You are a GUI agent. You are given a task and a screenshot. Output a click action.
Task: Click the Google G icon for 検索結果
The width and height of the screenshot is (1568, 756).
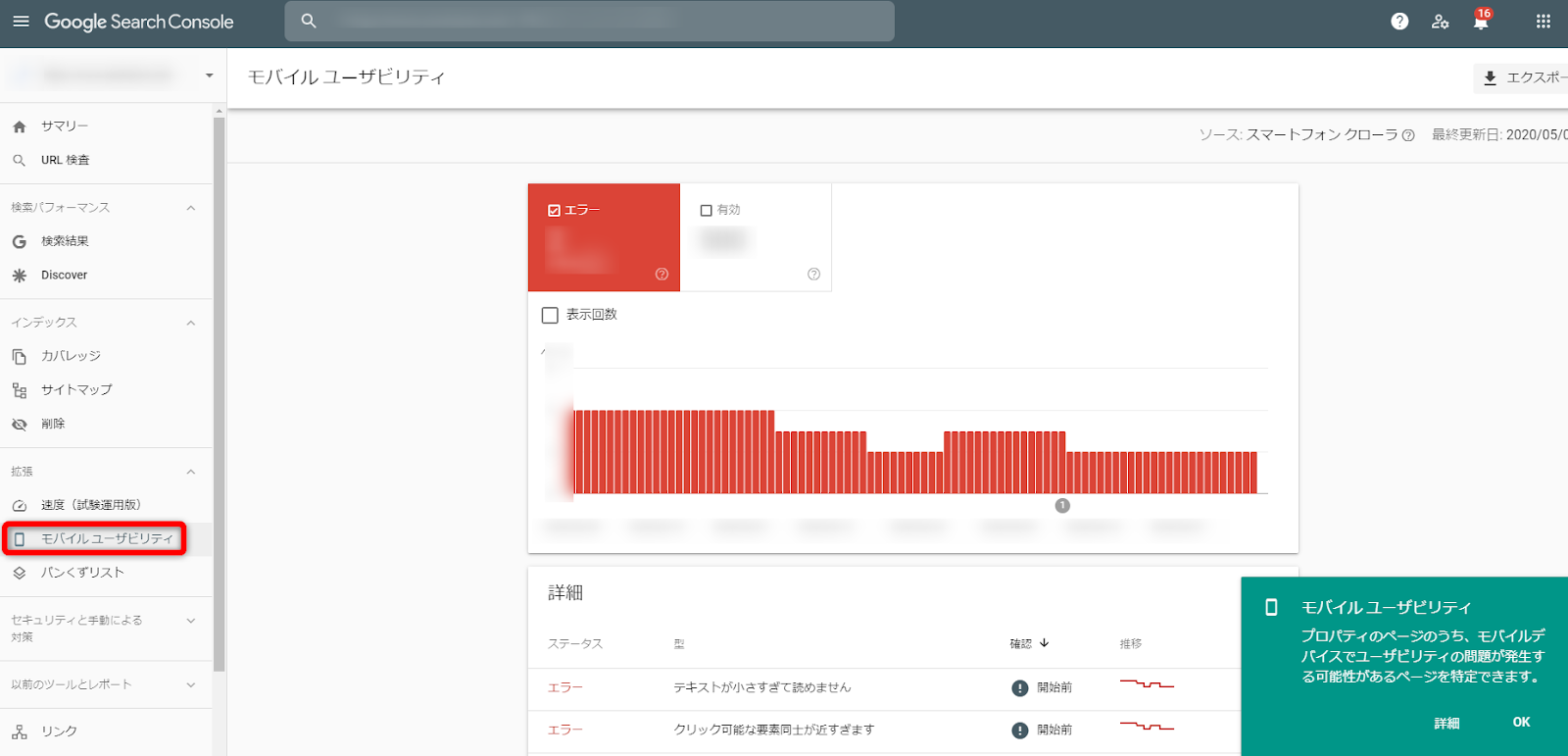(x=20, y=241)
